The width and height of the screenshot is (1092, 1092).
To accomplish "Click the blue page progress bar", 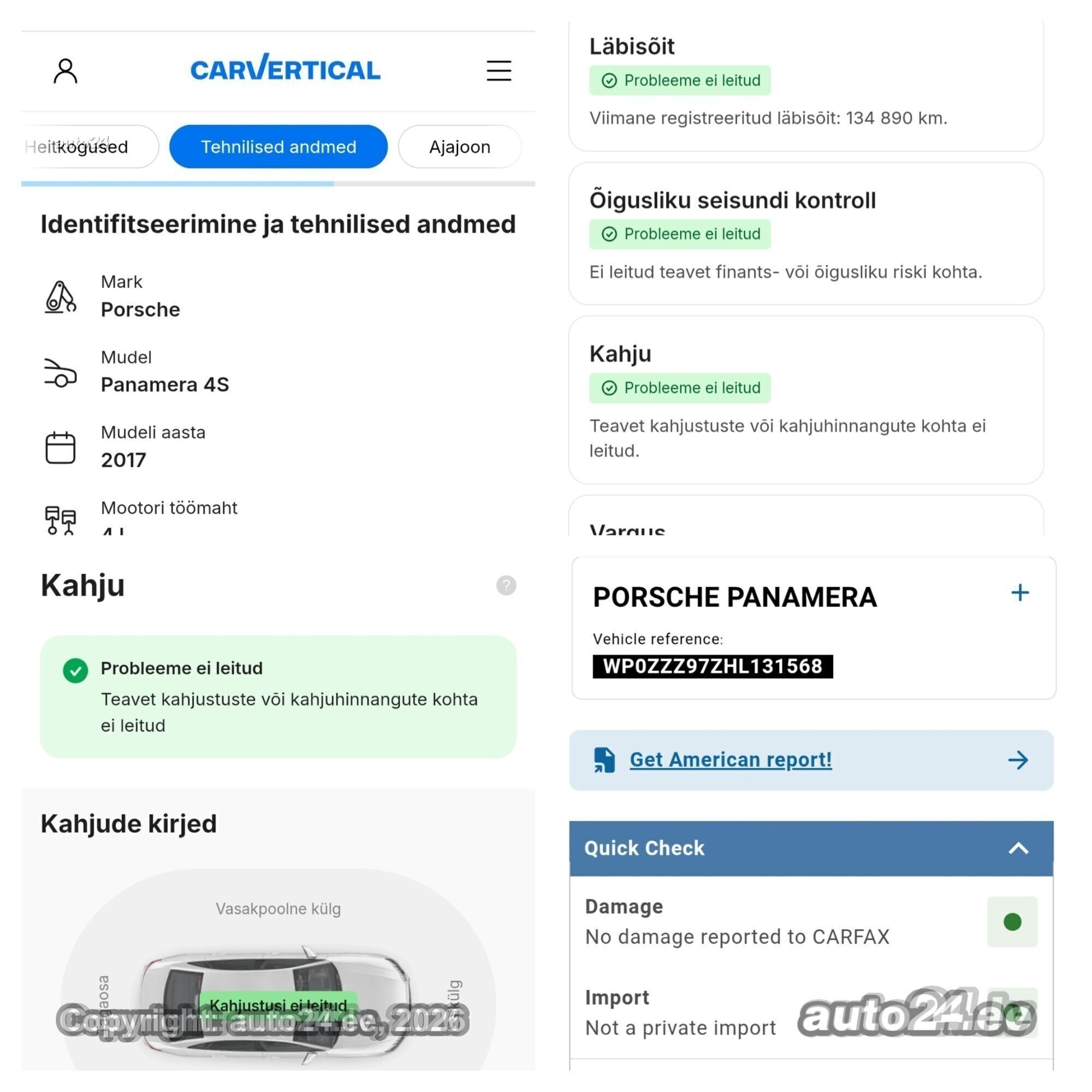I will (177, 183).
